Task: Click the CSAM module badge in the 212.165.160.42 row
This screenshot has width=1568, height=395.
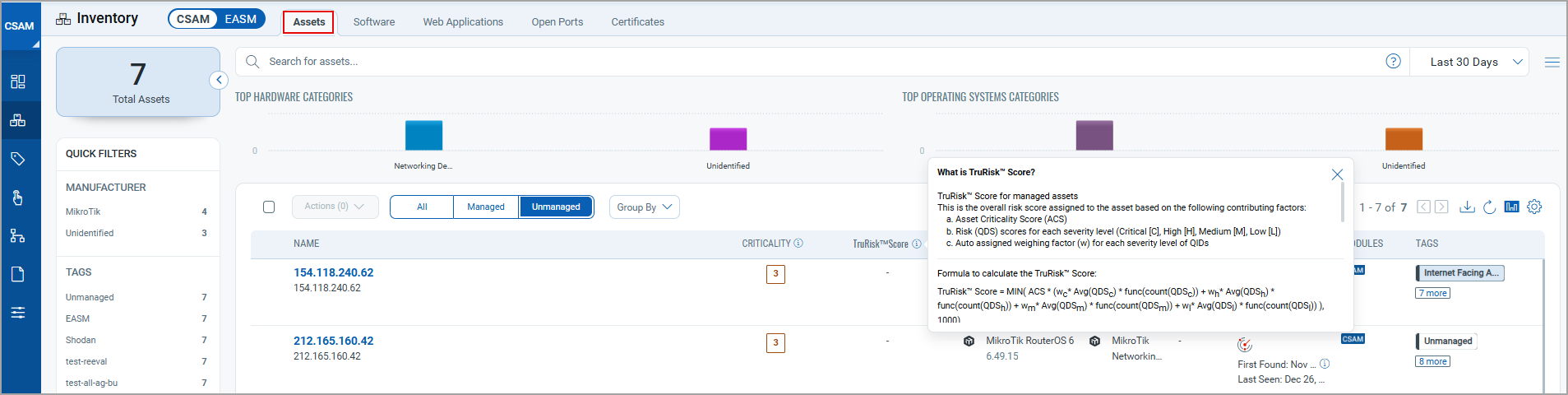Action: [x=1353, y=339]
